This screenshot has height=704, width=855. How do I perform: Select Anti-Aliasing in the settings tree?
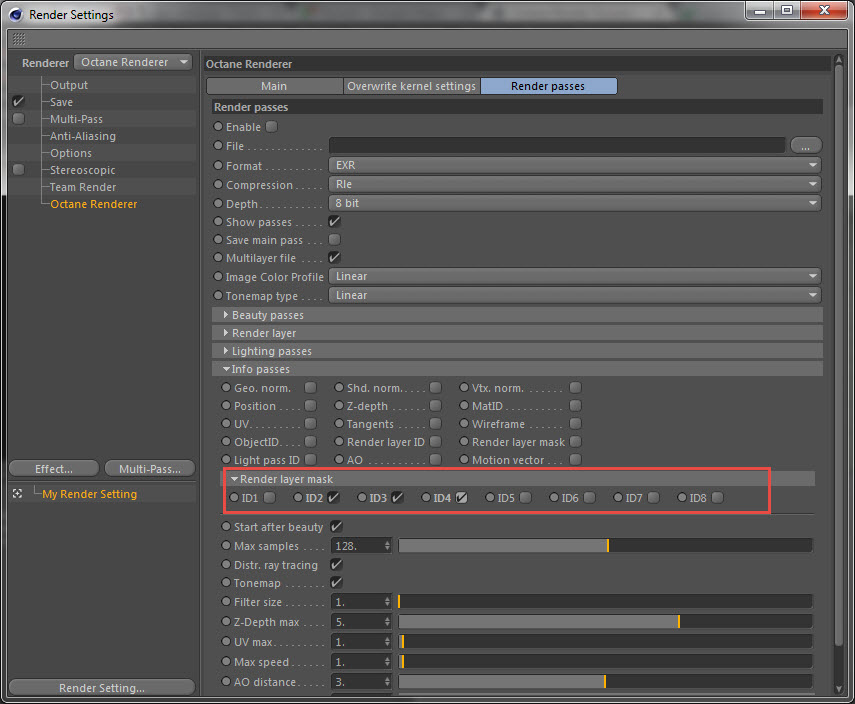click(x=83, y=136)
